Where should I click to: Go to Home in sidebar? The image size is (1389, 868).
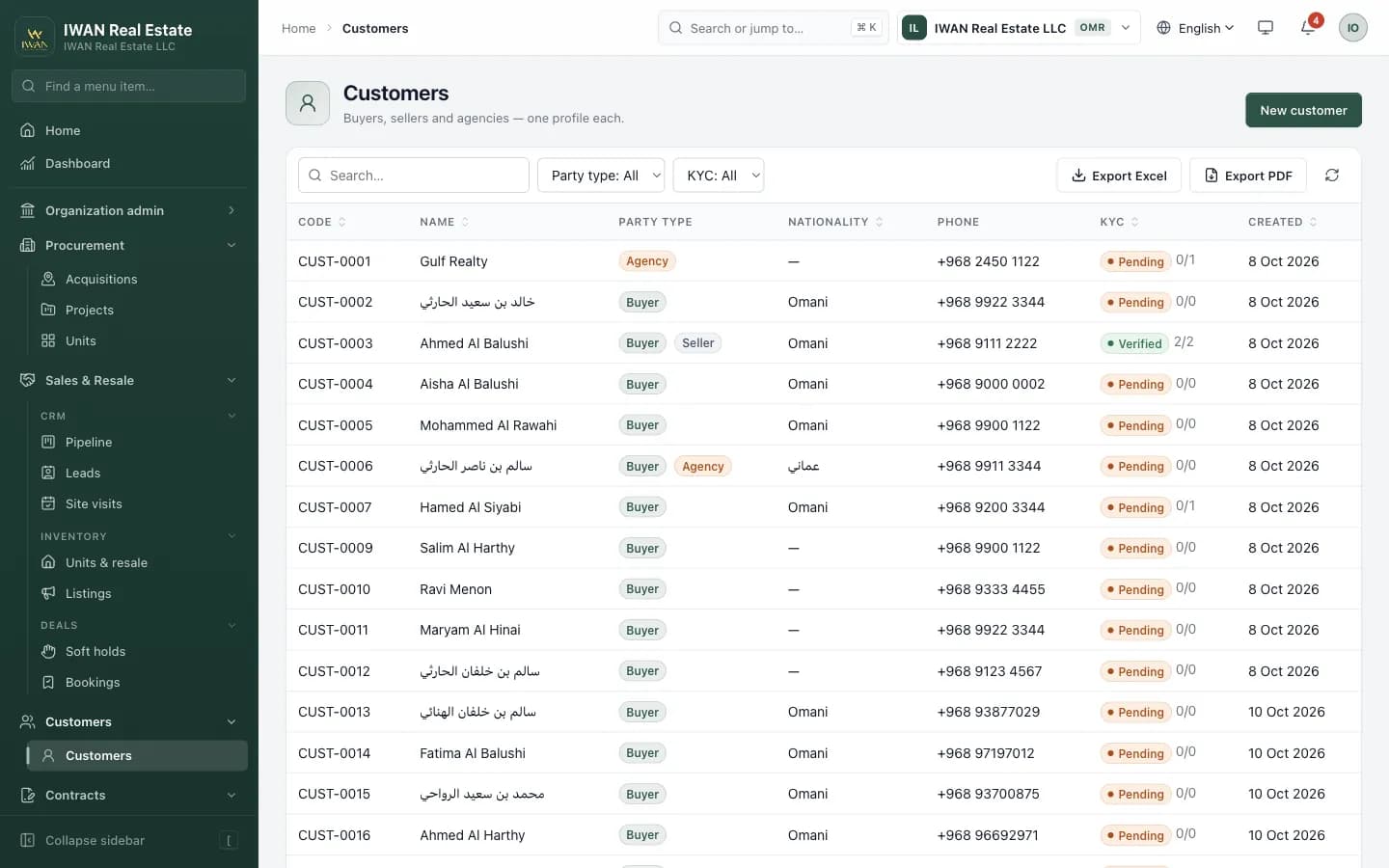(x=129, y=130)
